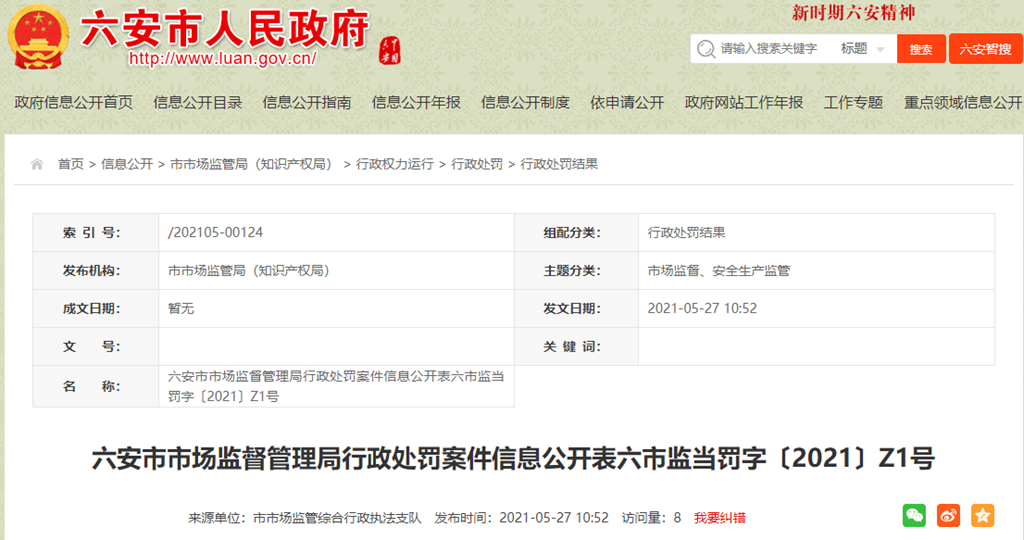1024x540 pixels.
Task: Click the red seal stamp icon
Action: click(x=390, y=50)
